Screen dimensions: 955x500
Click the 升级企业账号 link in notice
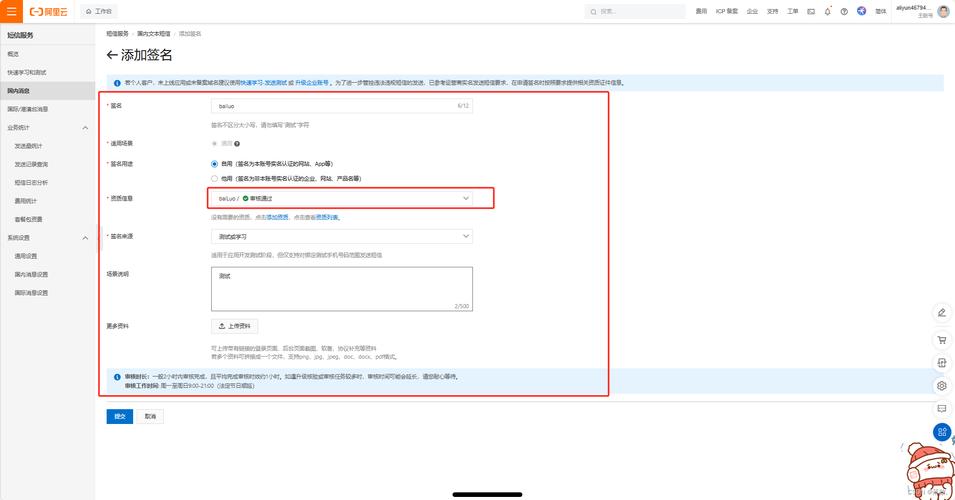(312, 83)
